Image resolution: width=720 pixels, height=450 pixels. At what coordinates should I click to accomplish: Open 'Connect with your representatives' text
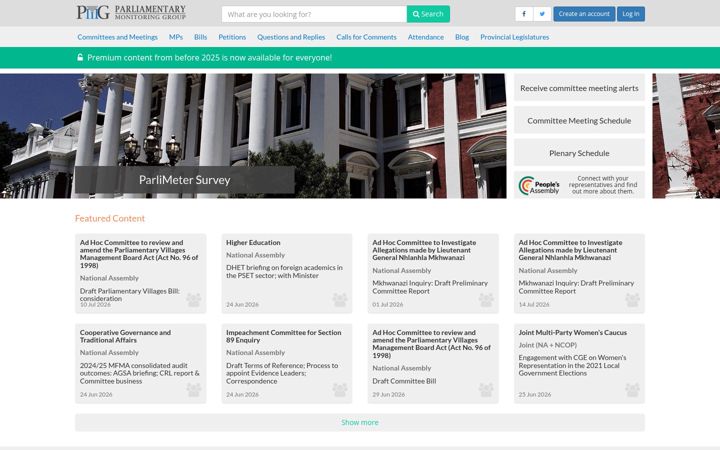click(603, 185)
